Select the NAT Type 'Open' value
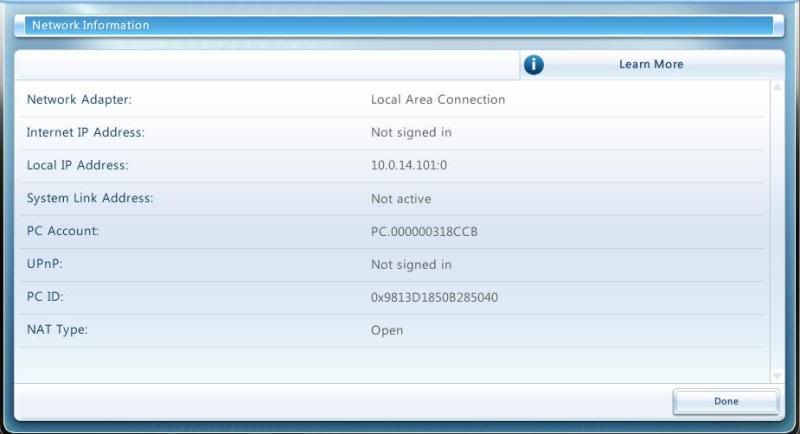 tap(387, 330)
